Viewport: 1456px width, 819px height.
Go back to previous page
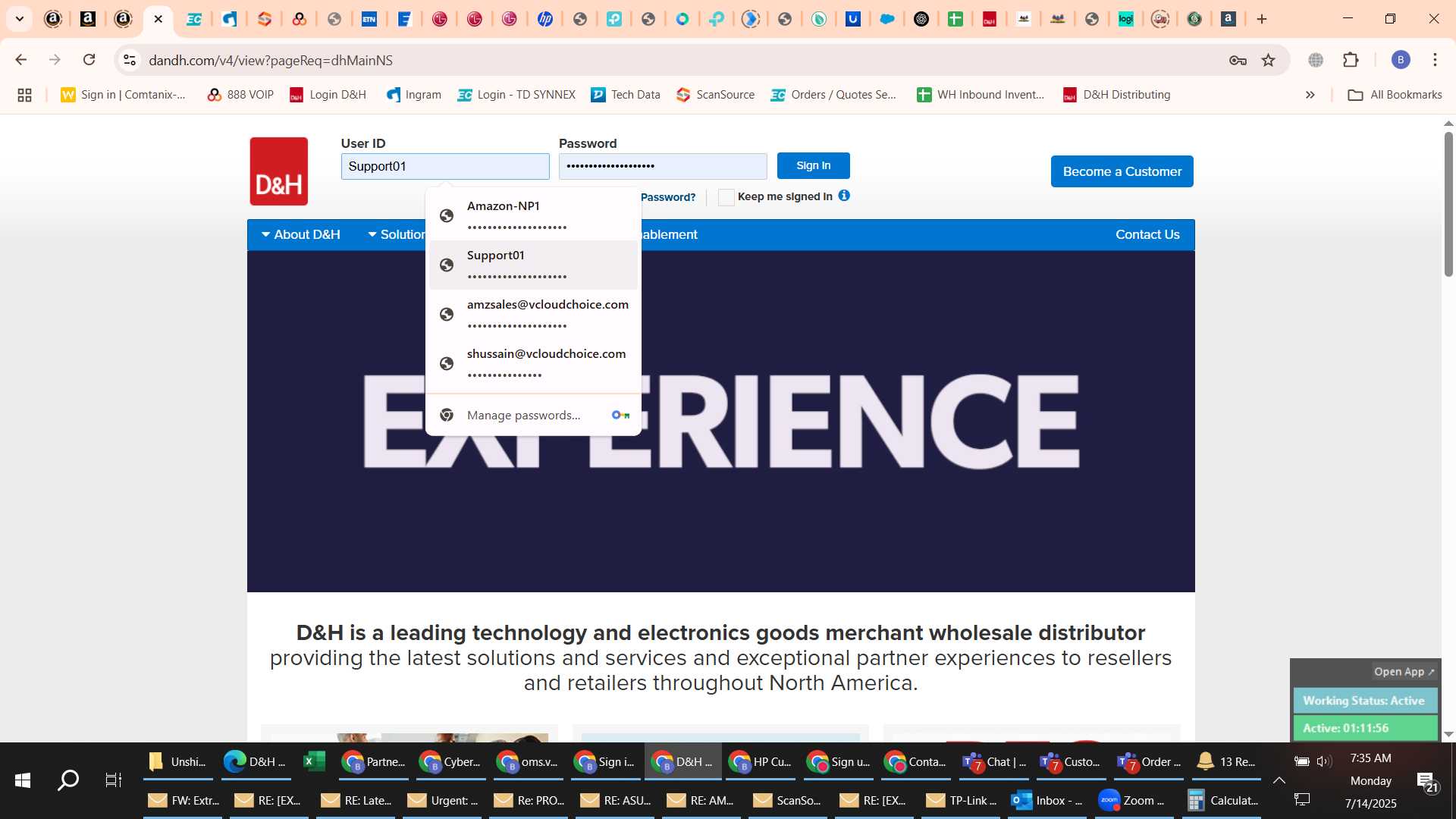click(x=21, y=60)
